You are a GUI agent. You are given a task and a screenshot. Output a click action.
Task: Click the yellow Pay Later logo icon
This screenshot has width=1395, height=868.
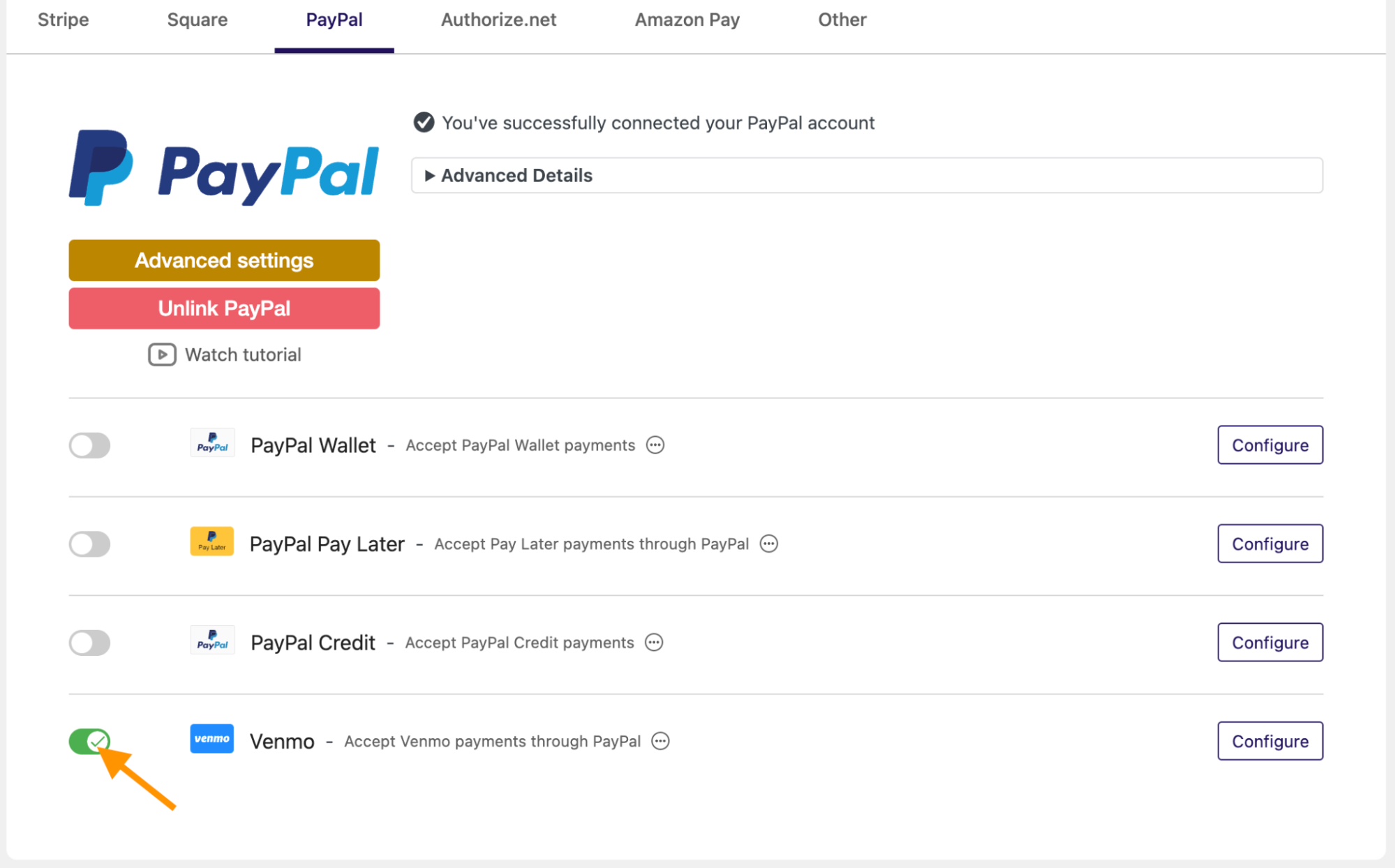[x=212, y=541]
